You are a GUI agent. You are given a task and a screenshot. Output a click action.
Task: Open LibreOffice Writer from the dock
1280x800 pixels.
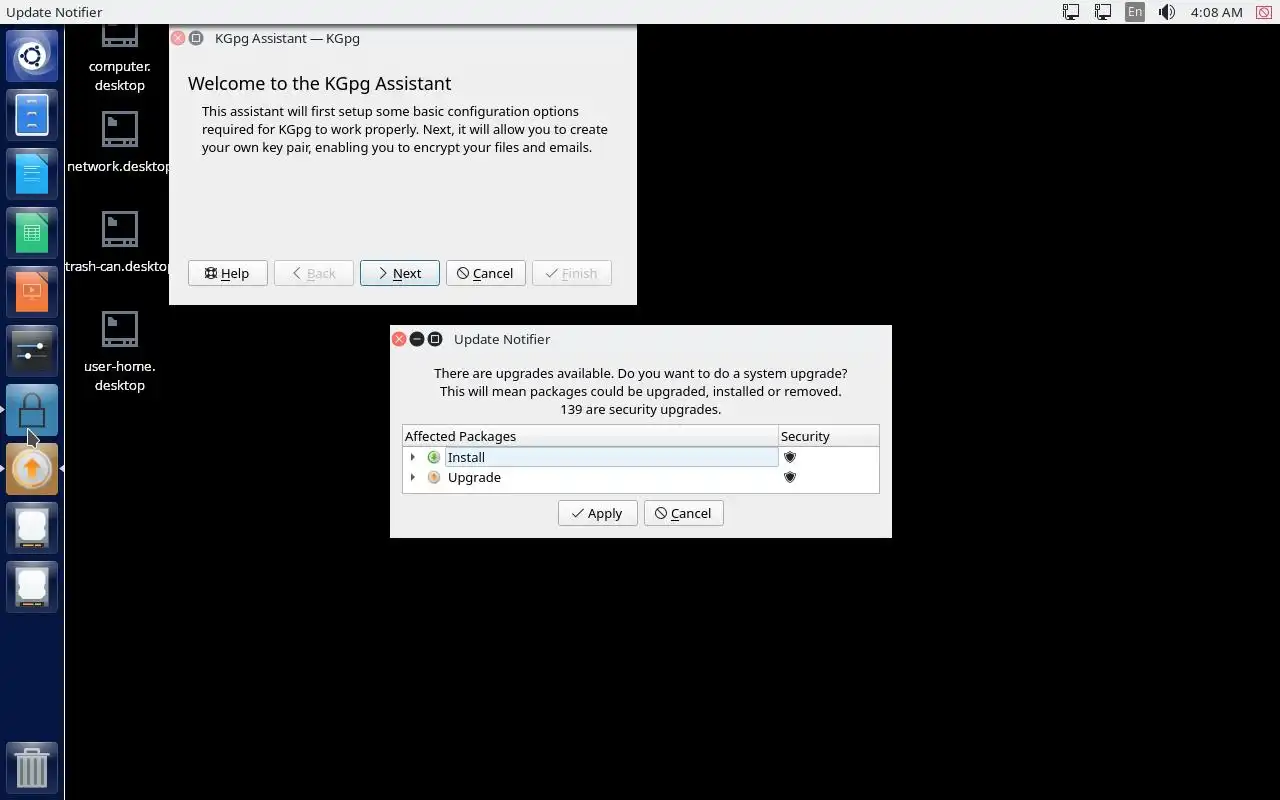32,174
